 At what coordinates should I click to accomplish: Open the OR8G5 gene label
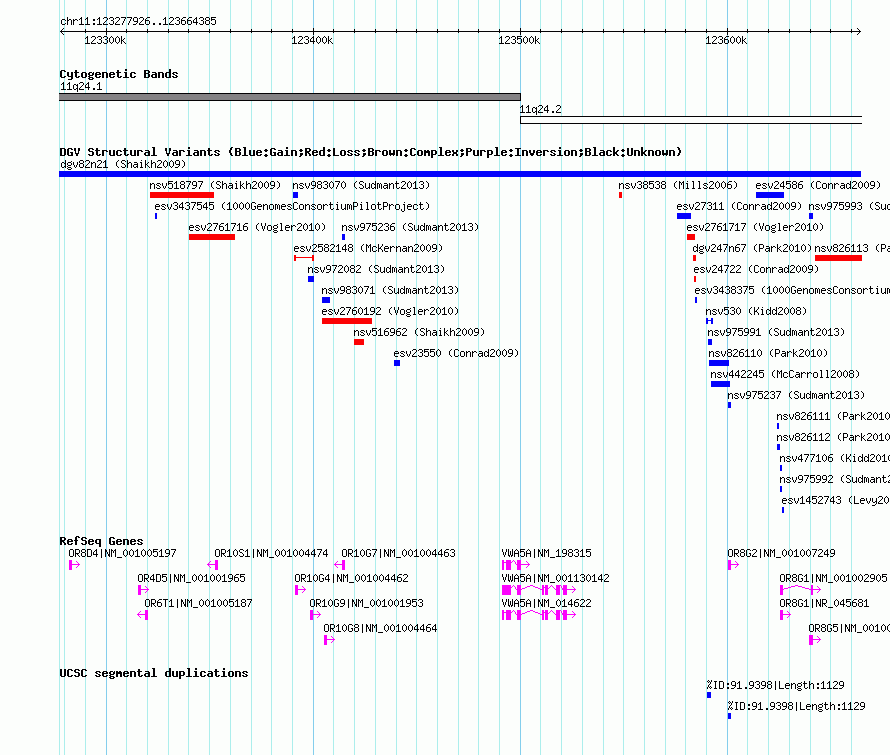[x=849, y=628]
